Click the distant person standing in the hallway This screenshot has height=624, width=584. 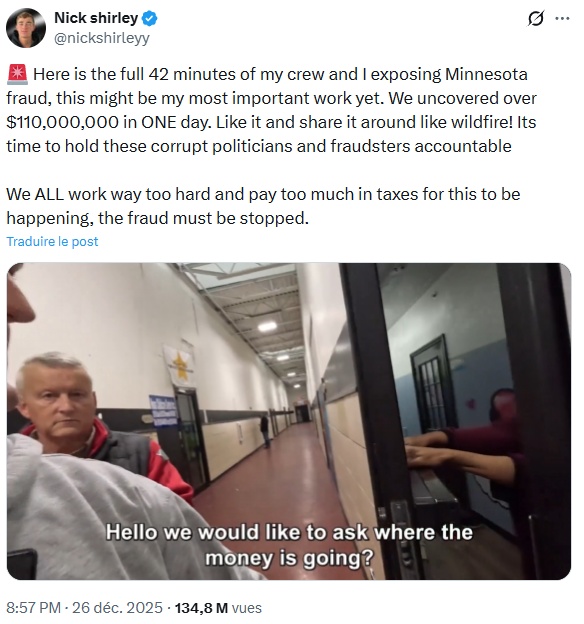(265, 431)
